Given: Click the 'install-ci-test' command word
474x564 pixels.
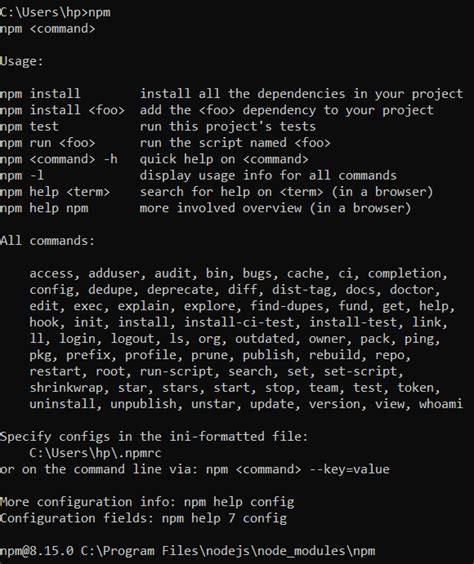Looking at the screenshot, I should pos(239,322).
